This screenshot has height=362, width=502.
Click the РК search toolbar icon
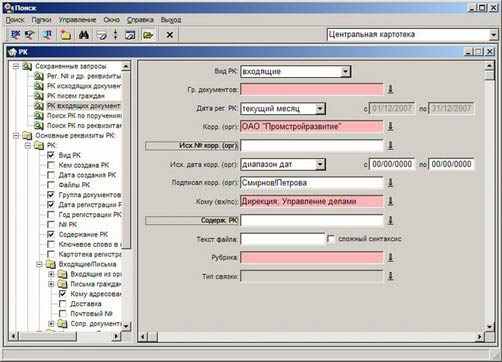point(15,34)
